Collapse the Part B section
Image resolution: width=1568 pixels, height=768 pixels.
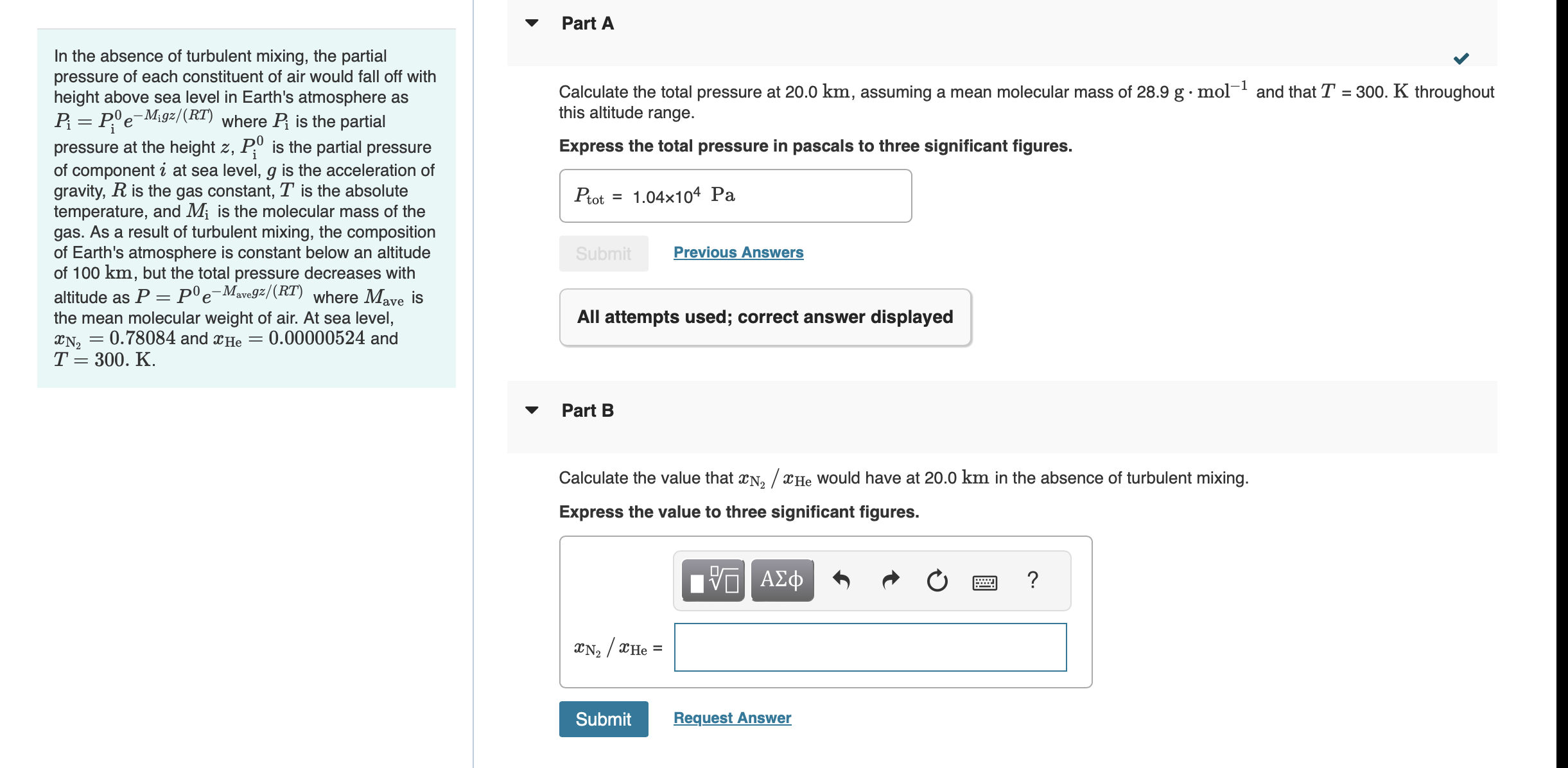(x=530, y=410)
